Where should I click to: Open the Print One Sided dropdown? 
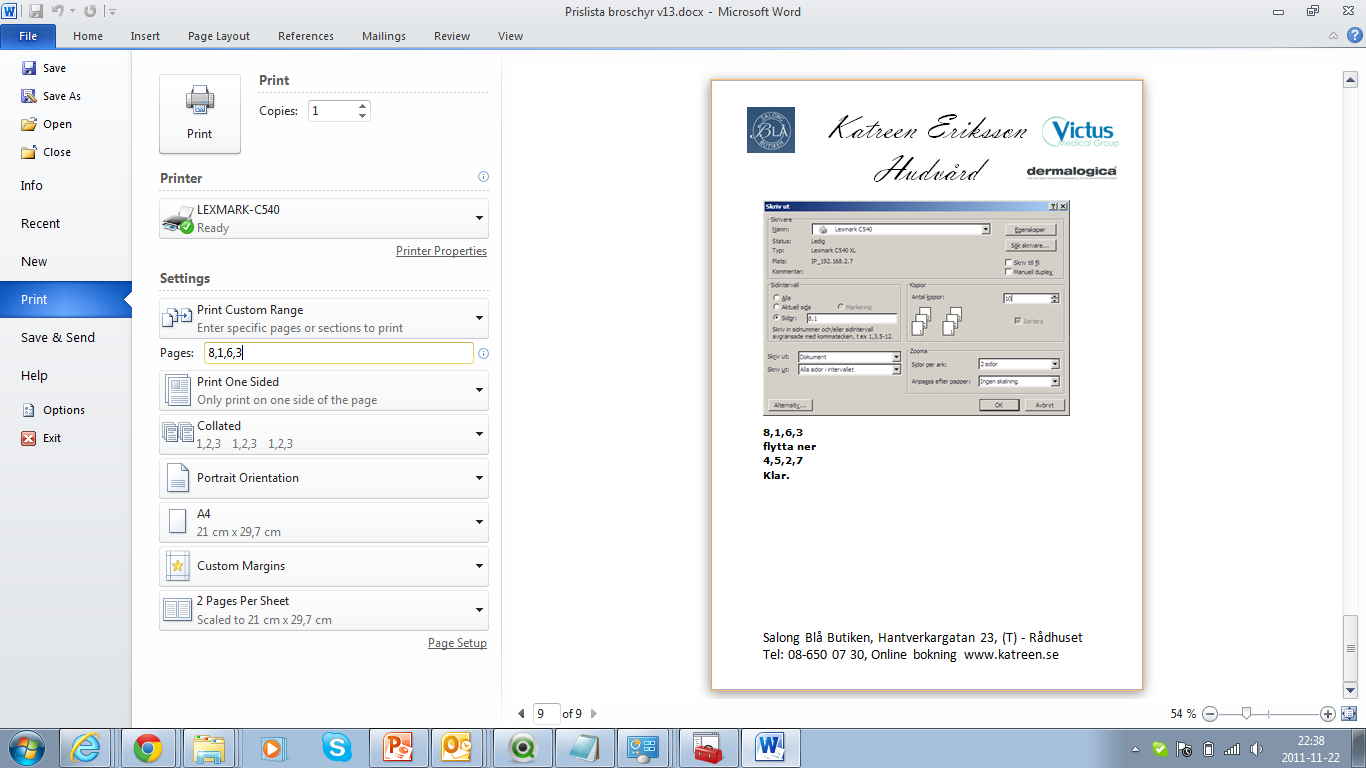point(324,390)
